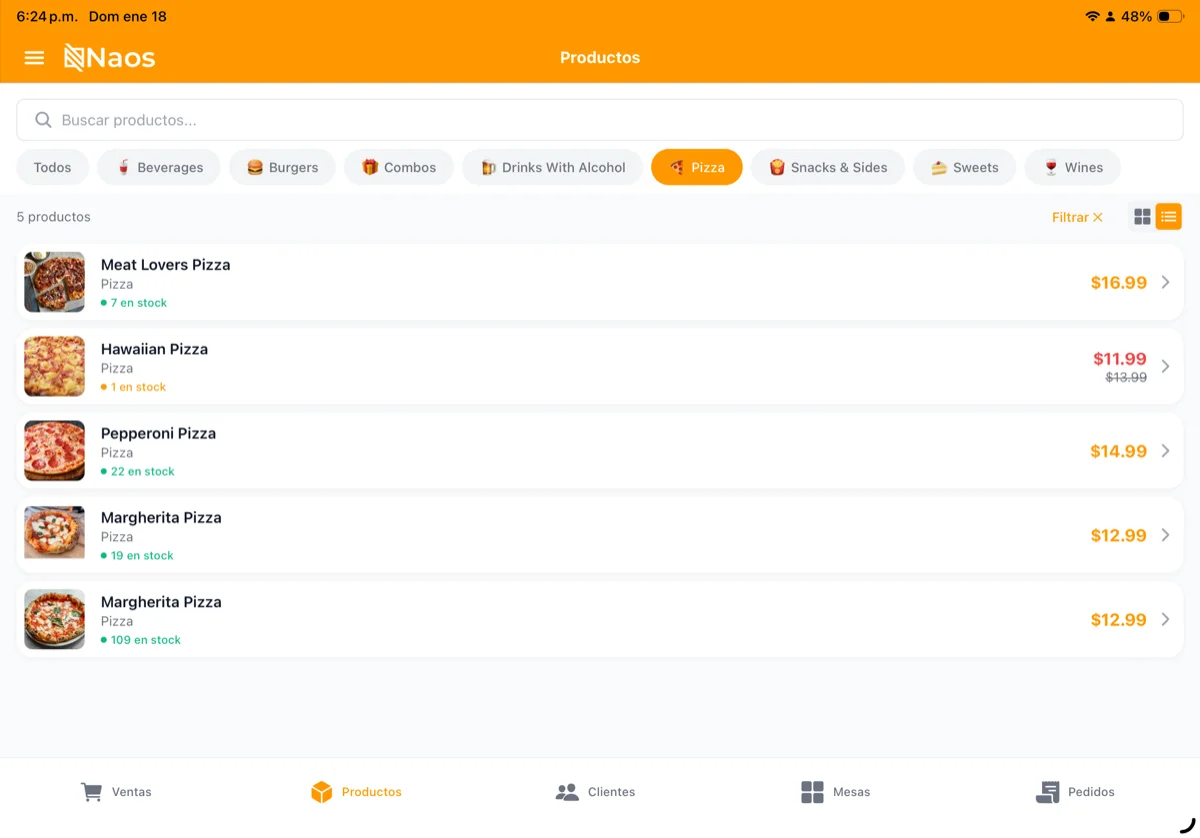Open the Pedidos tab
Viewport: 1200px width, 838px height.
click(1074, 792)
